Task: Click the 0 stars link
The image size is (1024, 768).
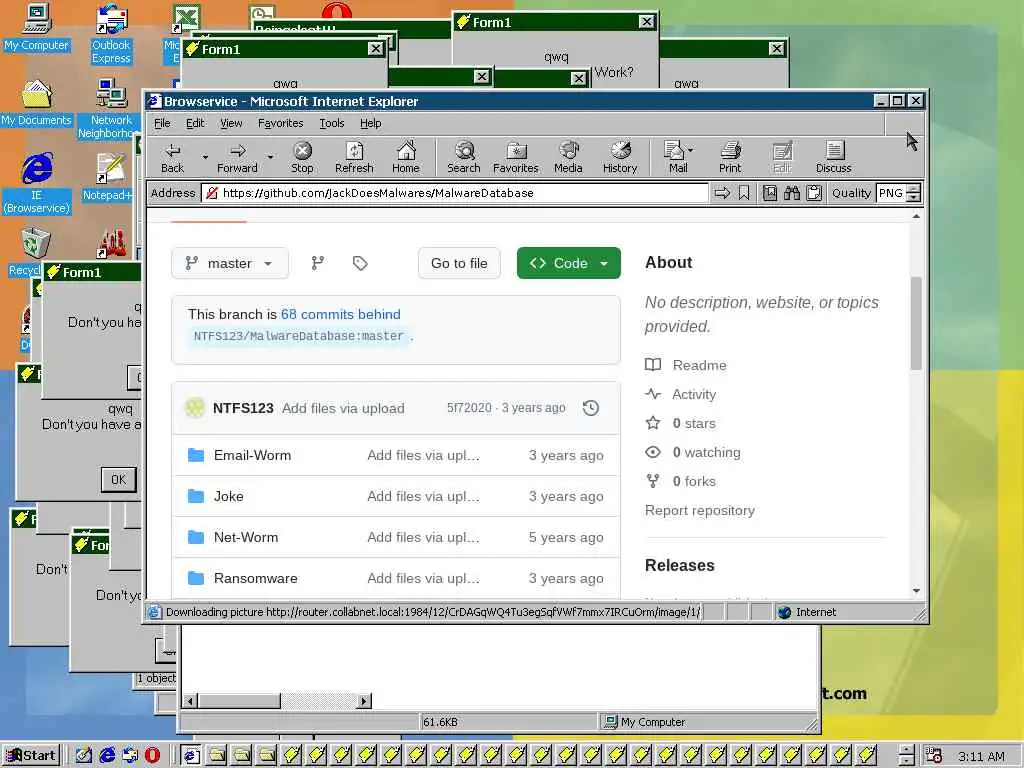Action: (x=694, y=423)
